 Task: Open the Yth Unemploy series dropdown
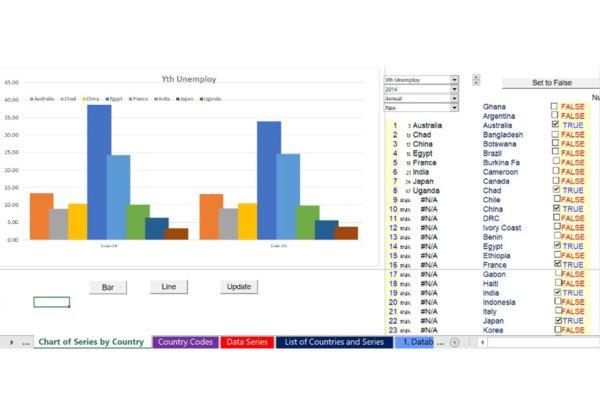454,78
